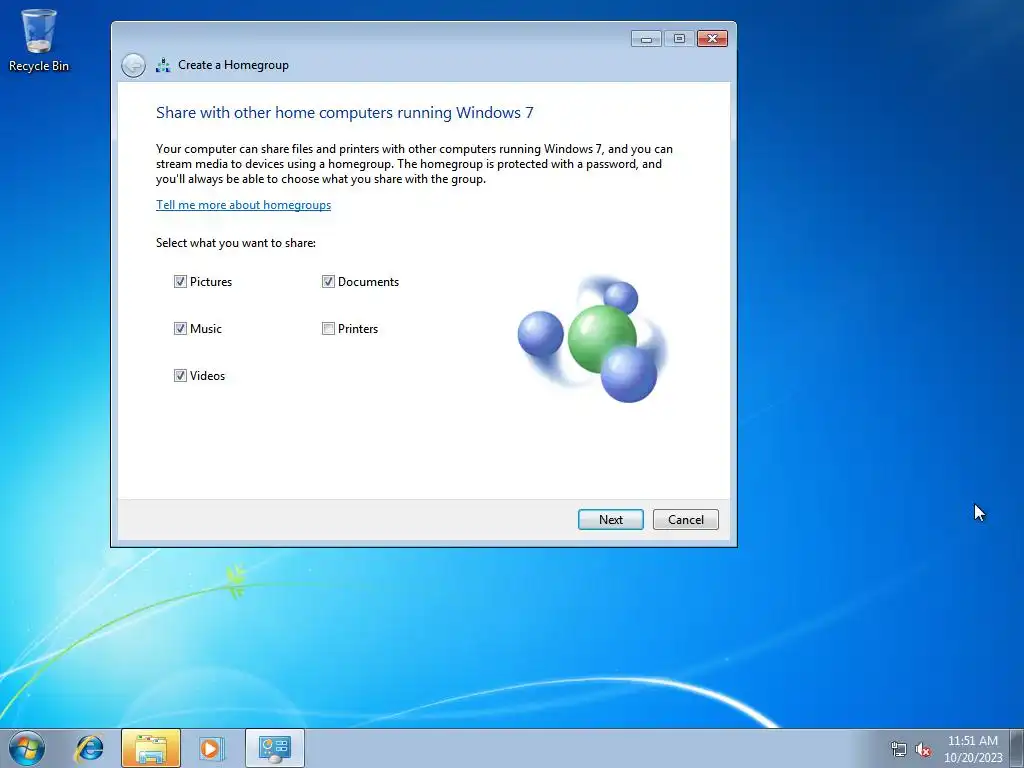
Task: Click the Show desktop strip at taskbar end
Action: (1017, 748)
